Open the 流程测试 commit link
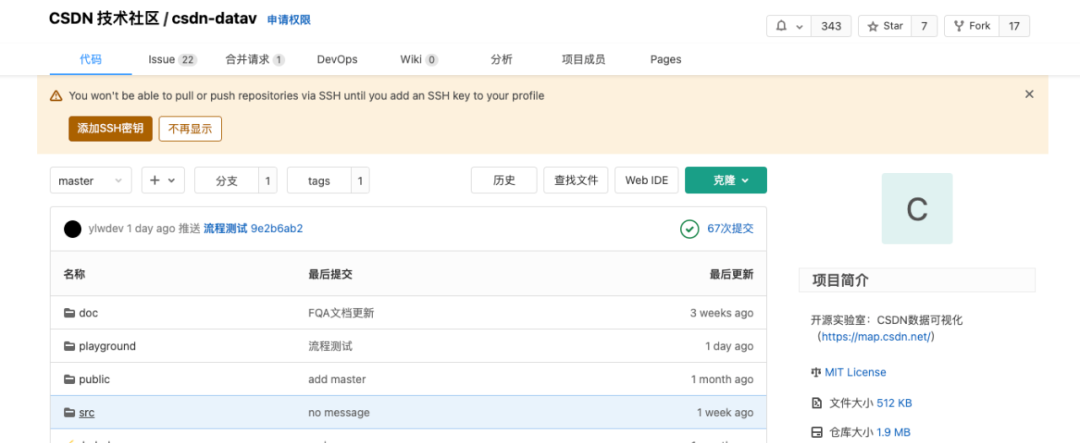1080x443 pixels. tap(225, 229)
